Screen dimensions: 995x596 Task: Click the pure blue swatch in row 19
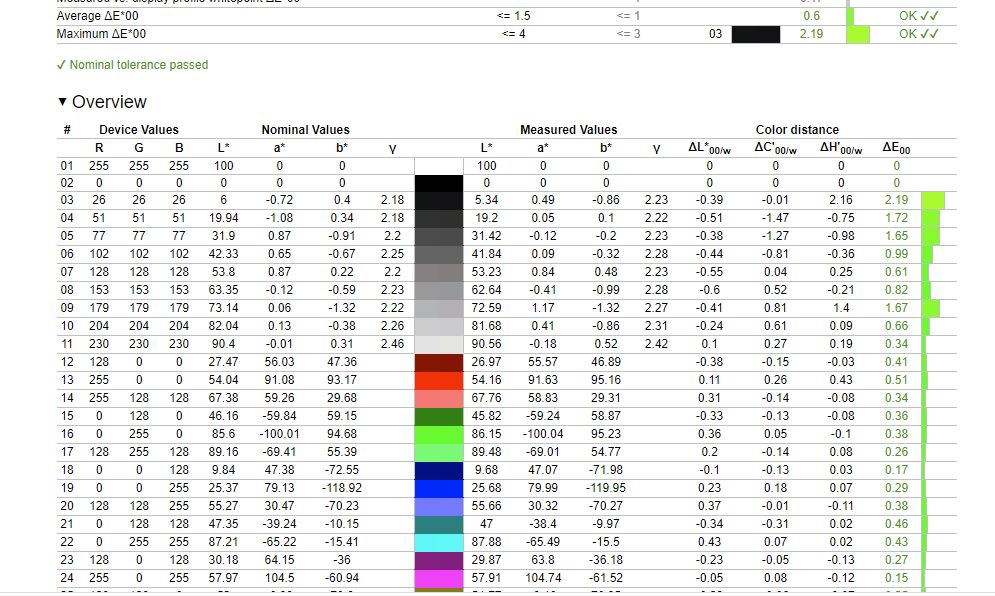click(438, 488)
